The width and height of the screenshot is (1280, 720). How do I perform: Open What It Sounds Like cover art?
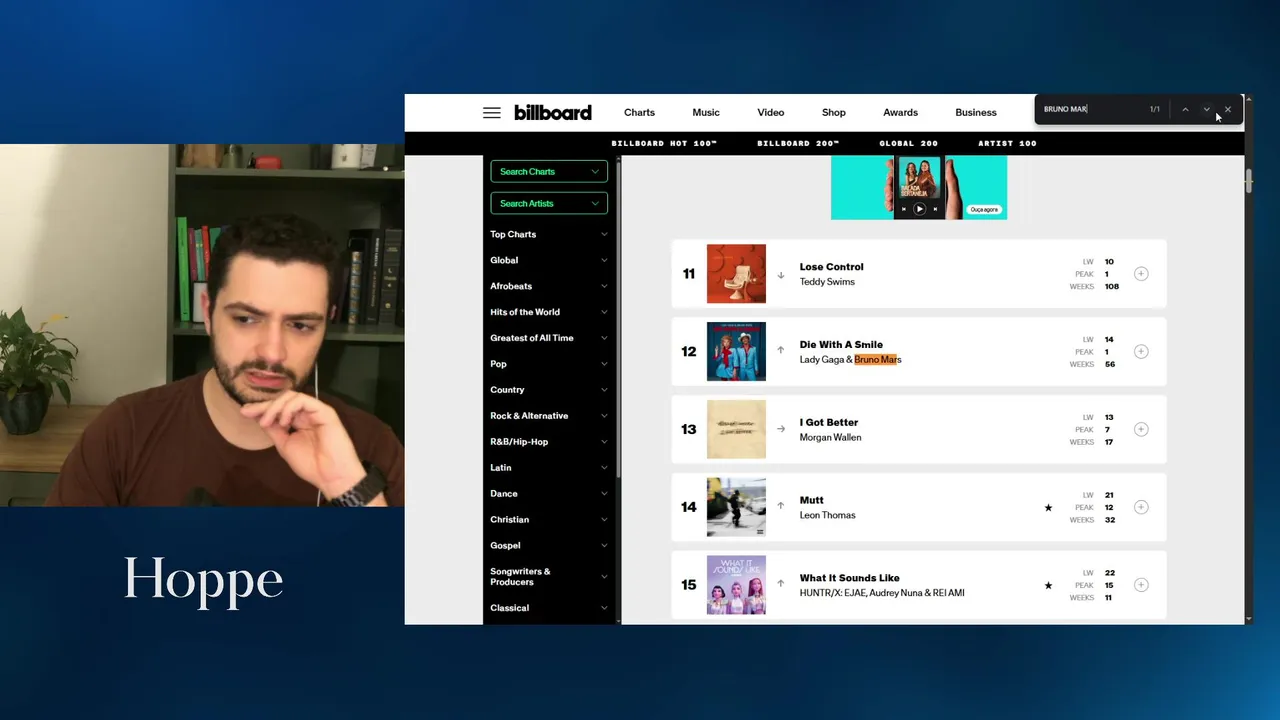tap(736, 585)
